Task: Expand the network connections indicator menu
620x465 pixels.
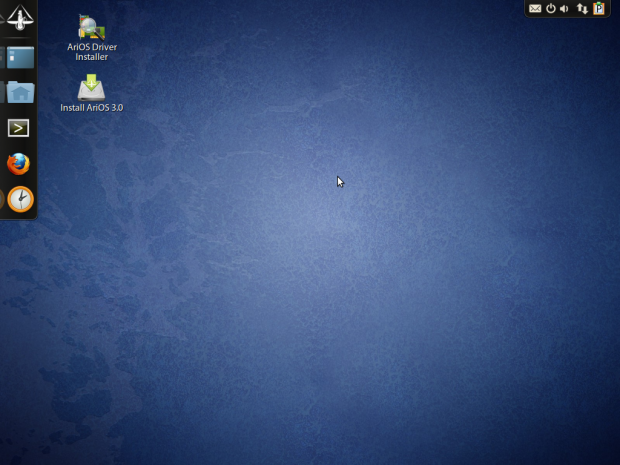Action: point(582,9)
